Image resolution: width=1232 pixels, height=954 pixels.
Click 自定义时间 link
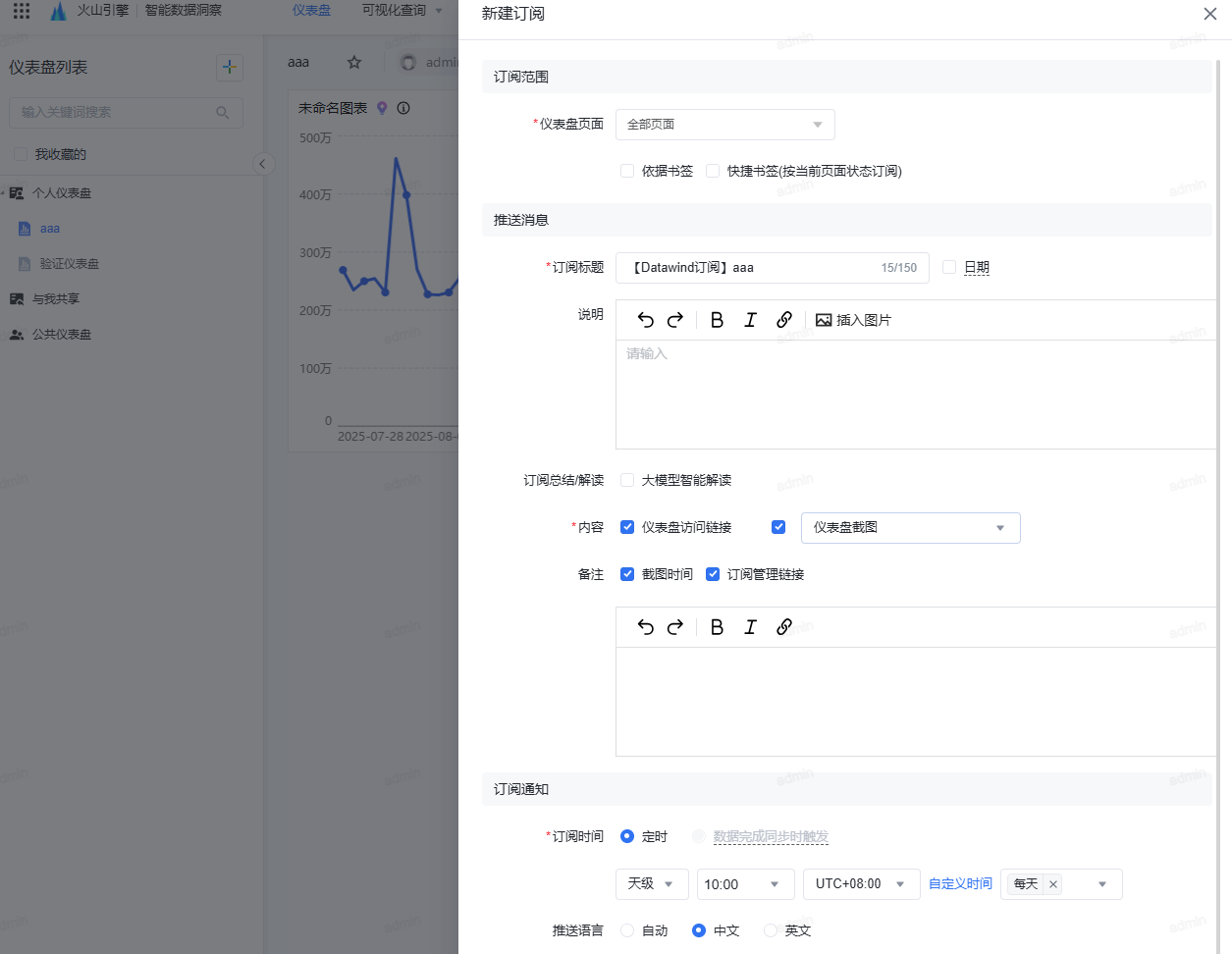[960, 884]
